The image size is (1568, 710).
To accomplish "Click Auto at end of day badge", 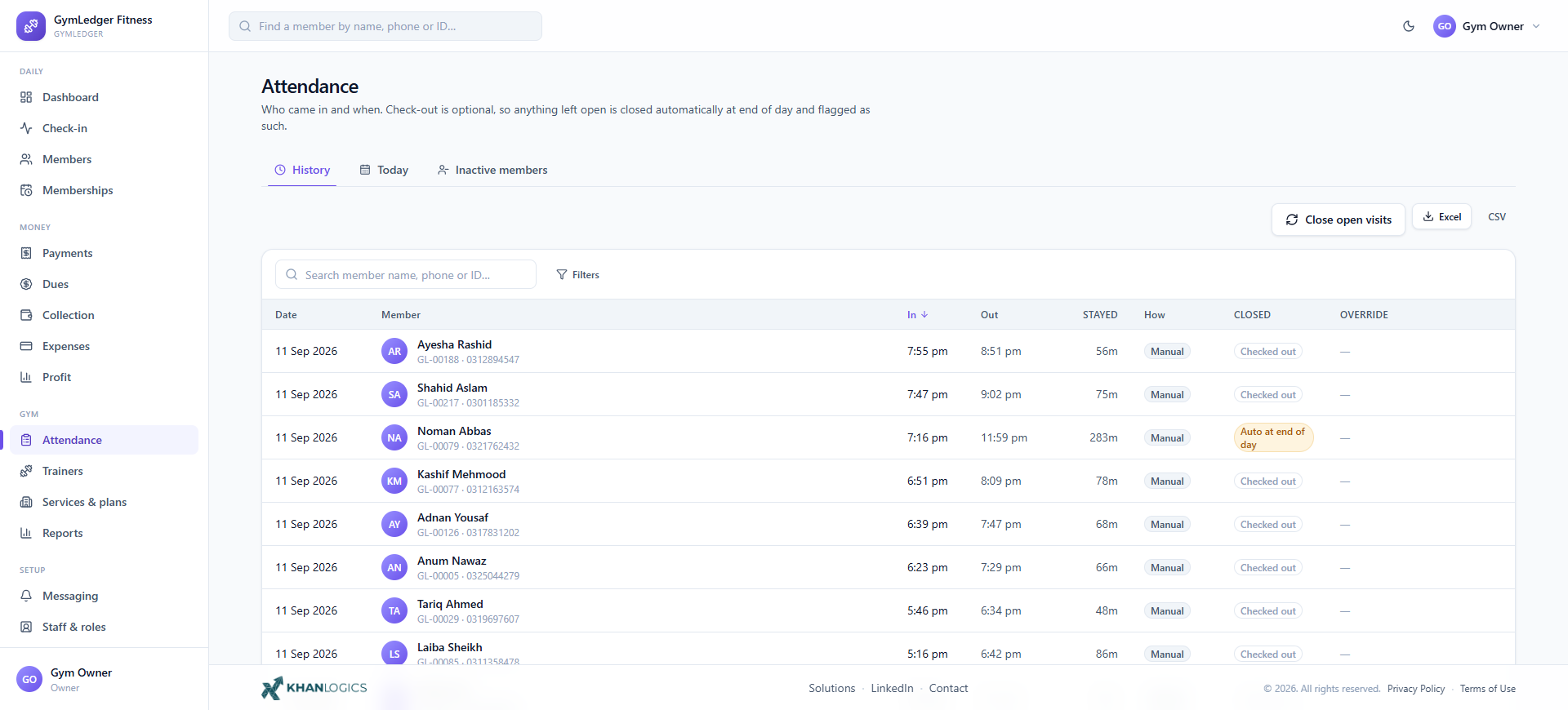I will click(x=1273, y=437).
